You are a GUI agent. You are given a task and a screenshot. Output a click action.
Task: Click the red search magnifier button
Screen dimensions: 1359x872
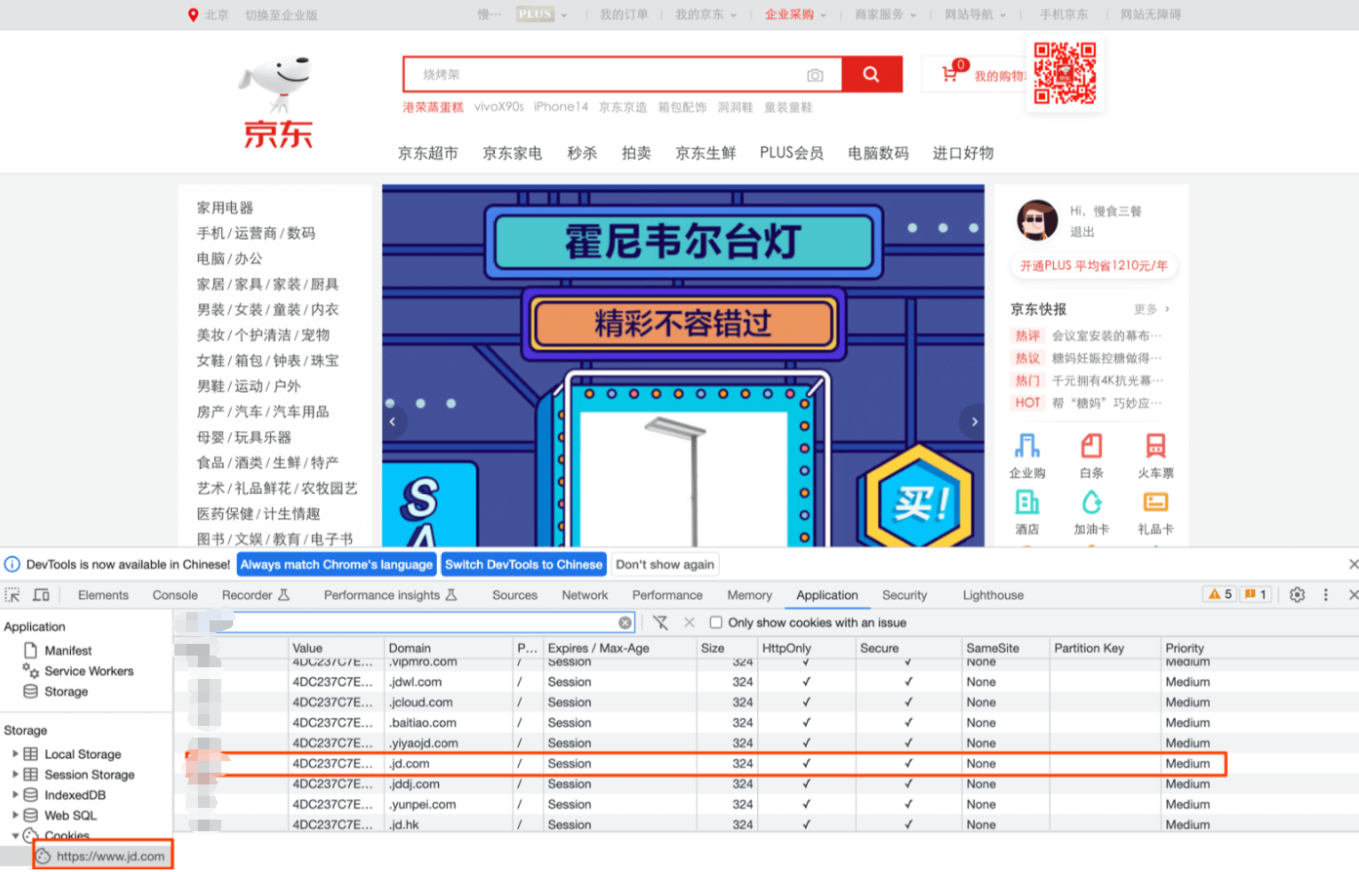point(871,74)
